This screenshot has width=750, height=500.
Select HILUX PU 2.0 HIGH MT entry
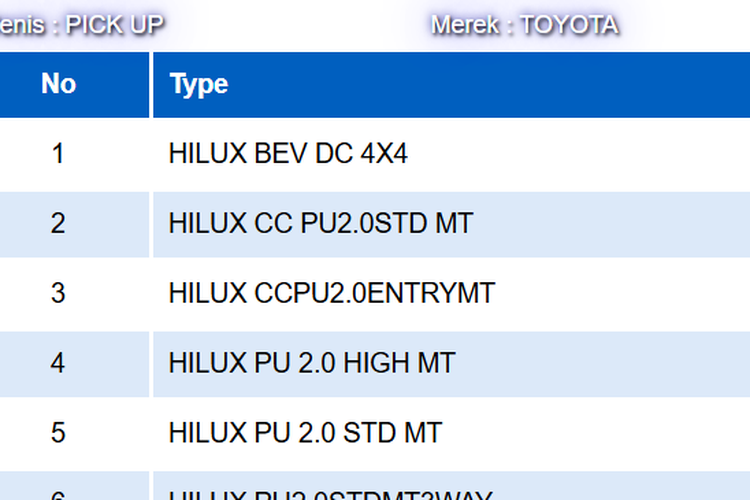[311, 363]
